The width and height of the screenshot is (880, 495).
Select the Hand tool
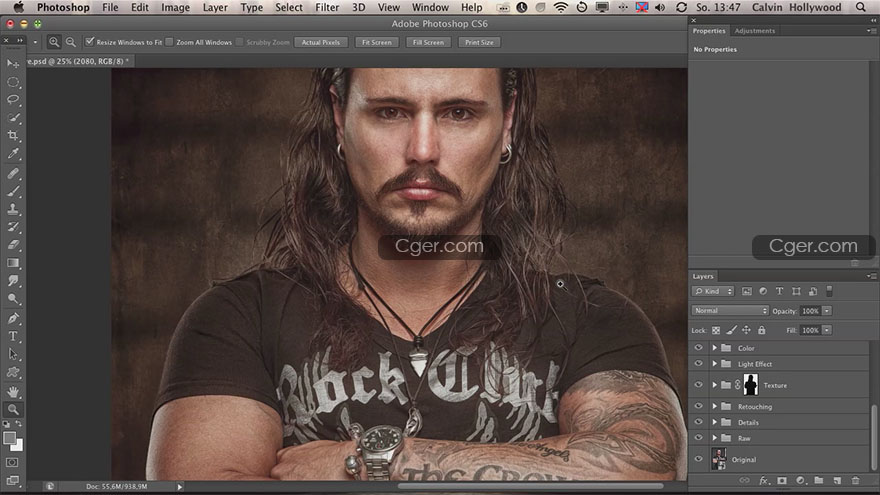click(x=13, y=392)
